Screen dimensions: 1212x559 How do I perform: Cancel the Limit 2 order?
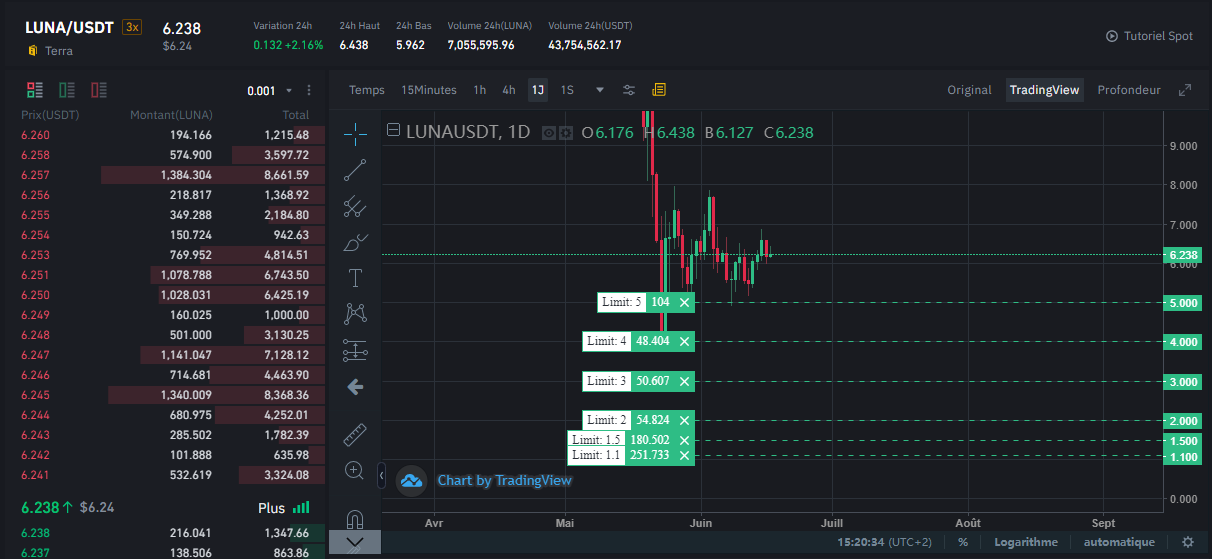click(684, 420)
